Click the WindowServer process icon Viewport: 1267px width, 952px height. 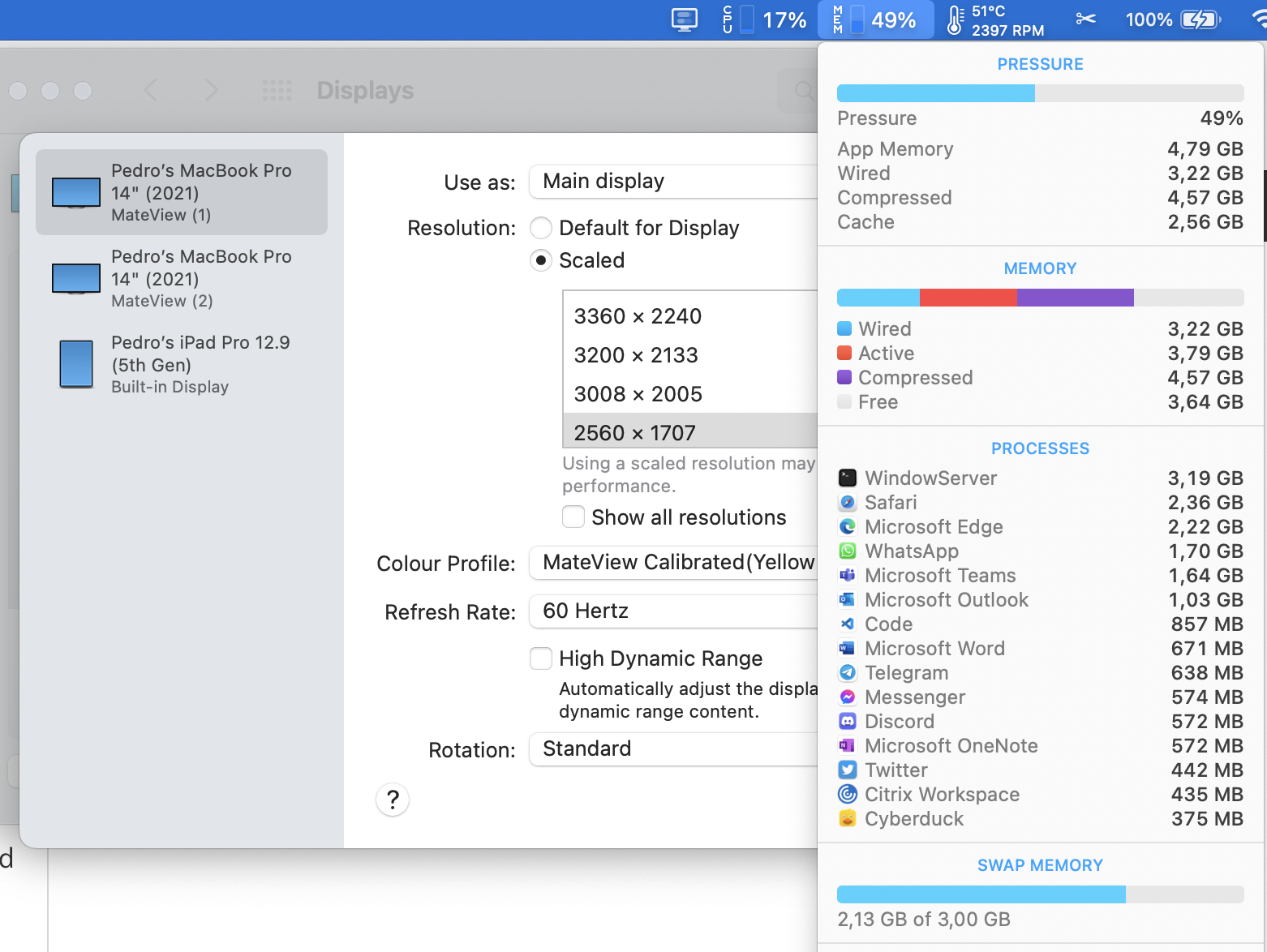(848, 478)
